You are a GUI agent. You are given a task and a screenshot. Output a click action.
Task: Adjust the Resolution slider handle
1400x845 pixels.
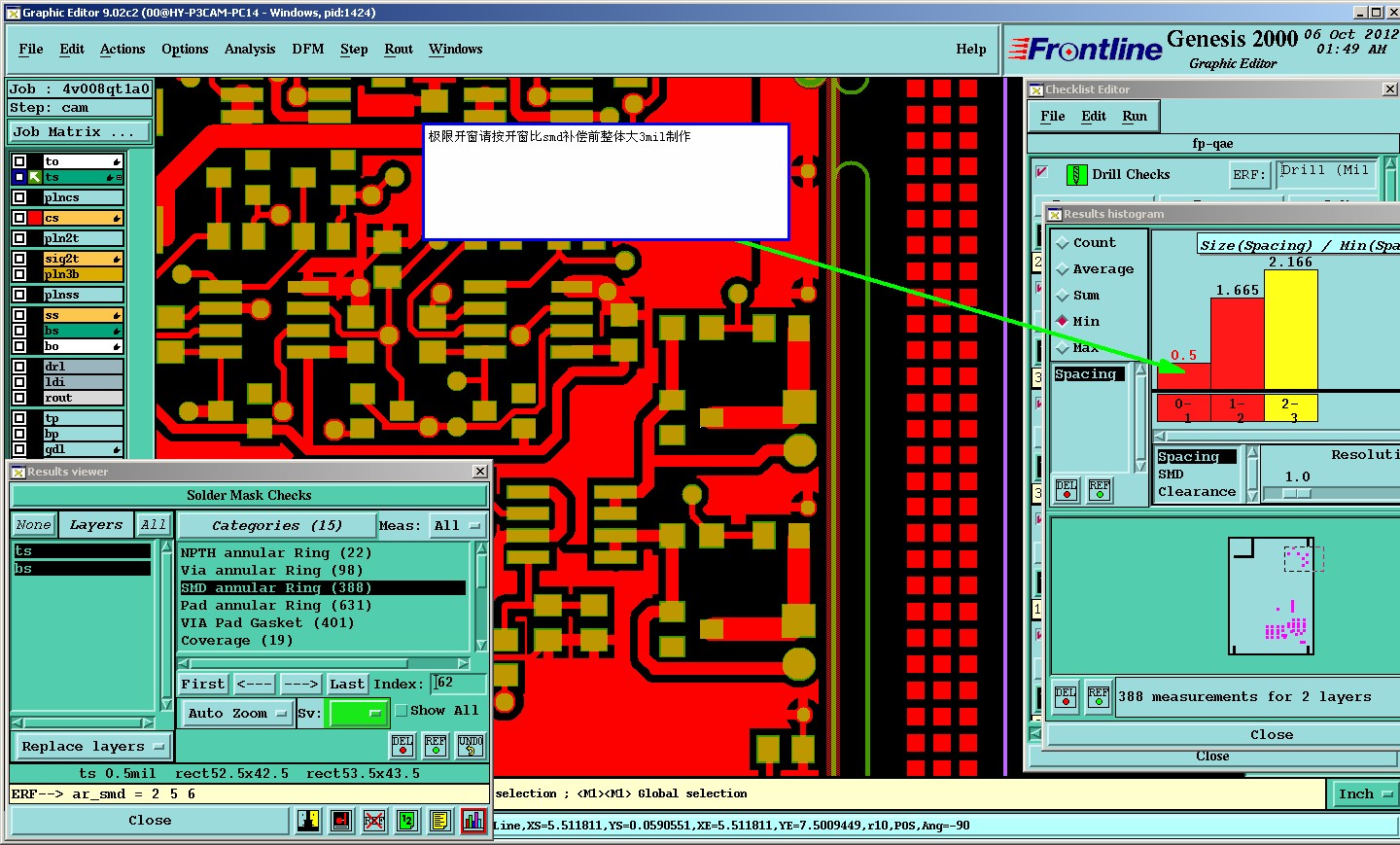pyautogui.click(x=1297, y=493)
